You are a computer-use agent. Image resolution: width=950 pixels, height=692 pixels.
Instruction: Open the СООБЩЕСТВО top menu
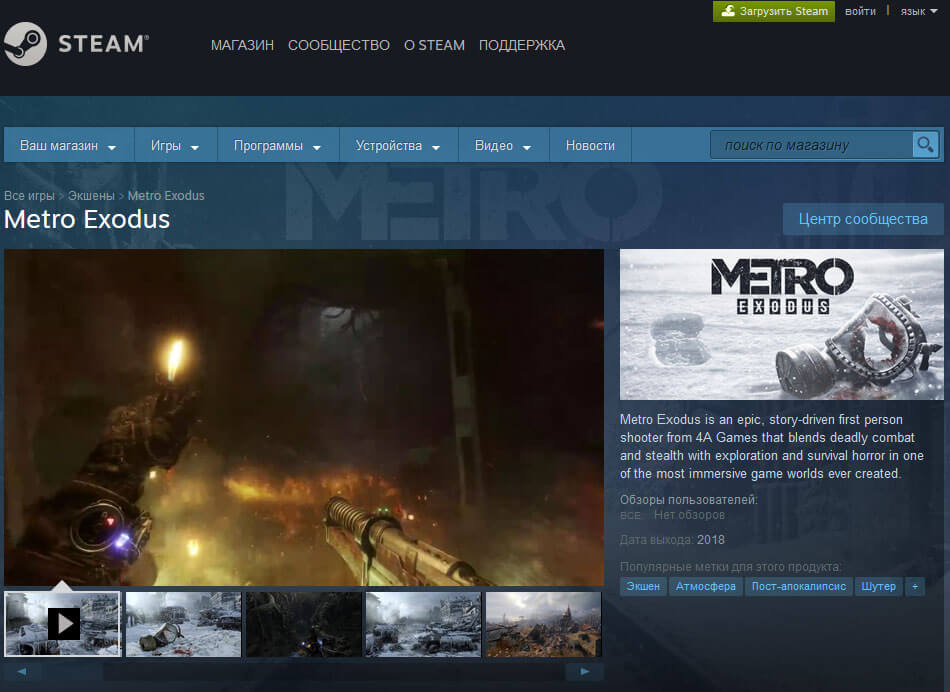click(339, 45)
